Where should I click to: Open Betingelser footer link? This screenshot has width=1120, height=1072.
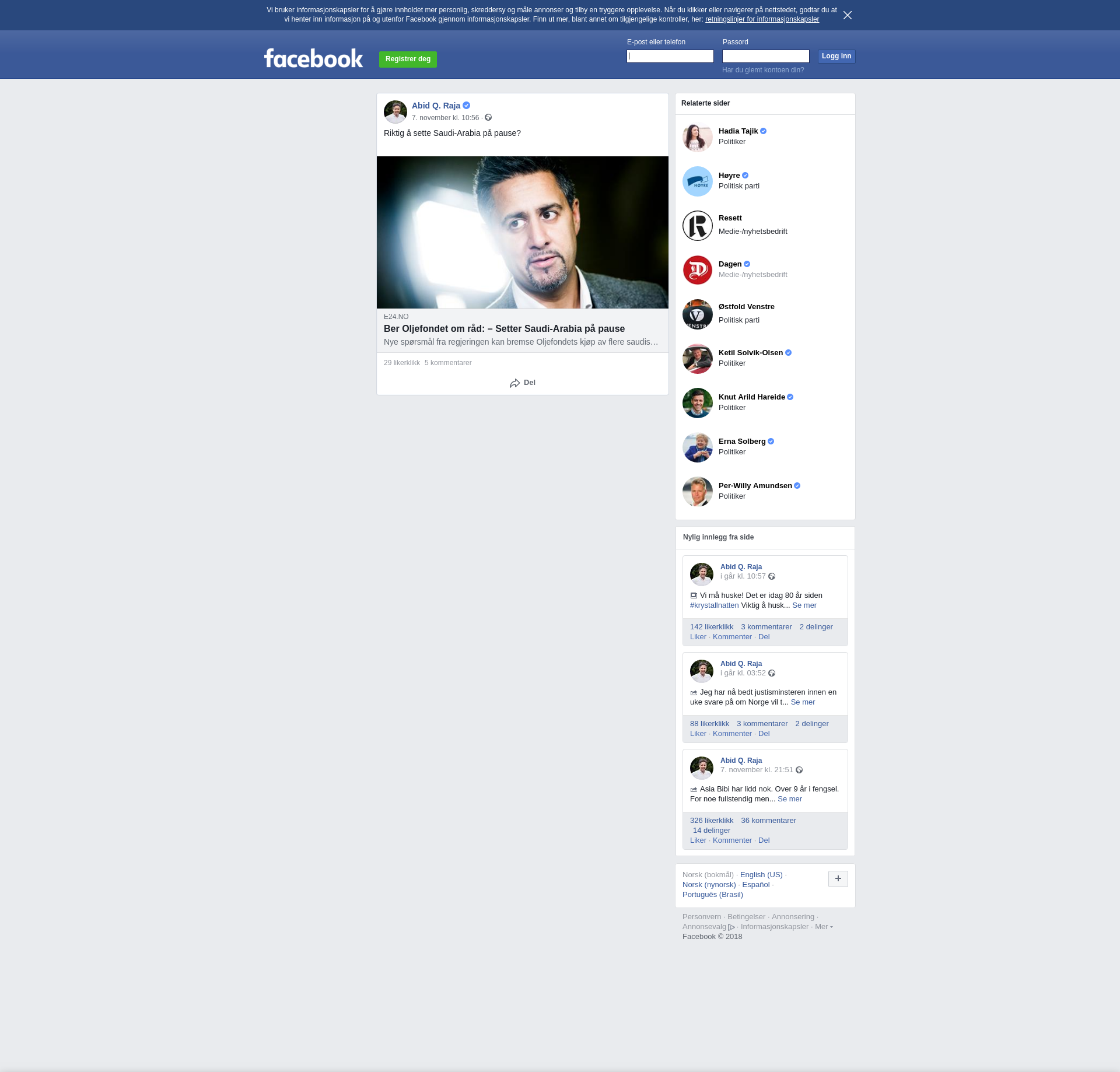coord(746,917)
